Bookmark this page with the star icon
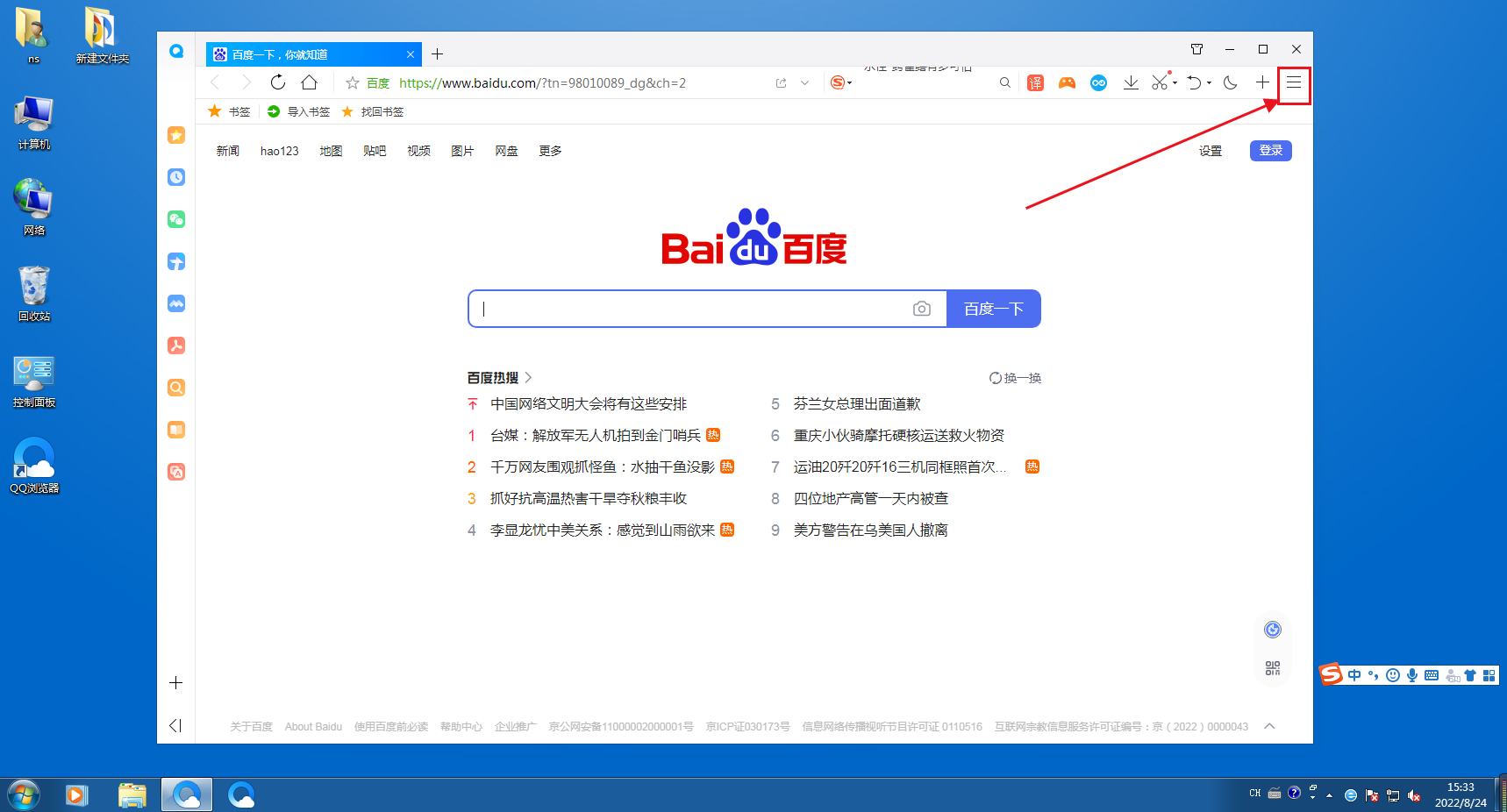The image size is (1507, 812). [353, 83]
